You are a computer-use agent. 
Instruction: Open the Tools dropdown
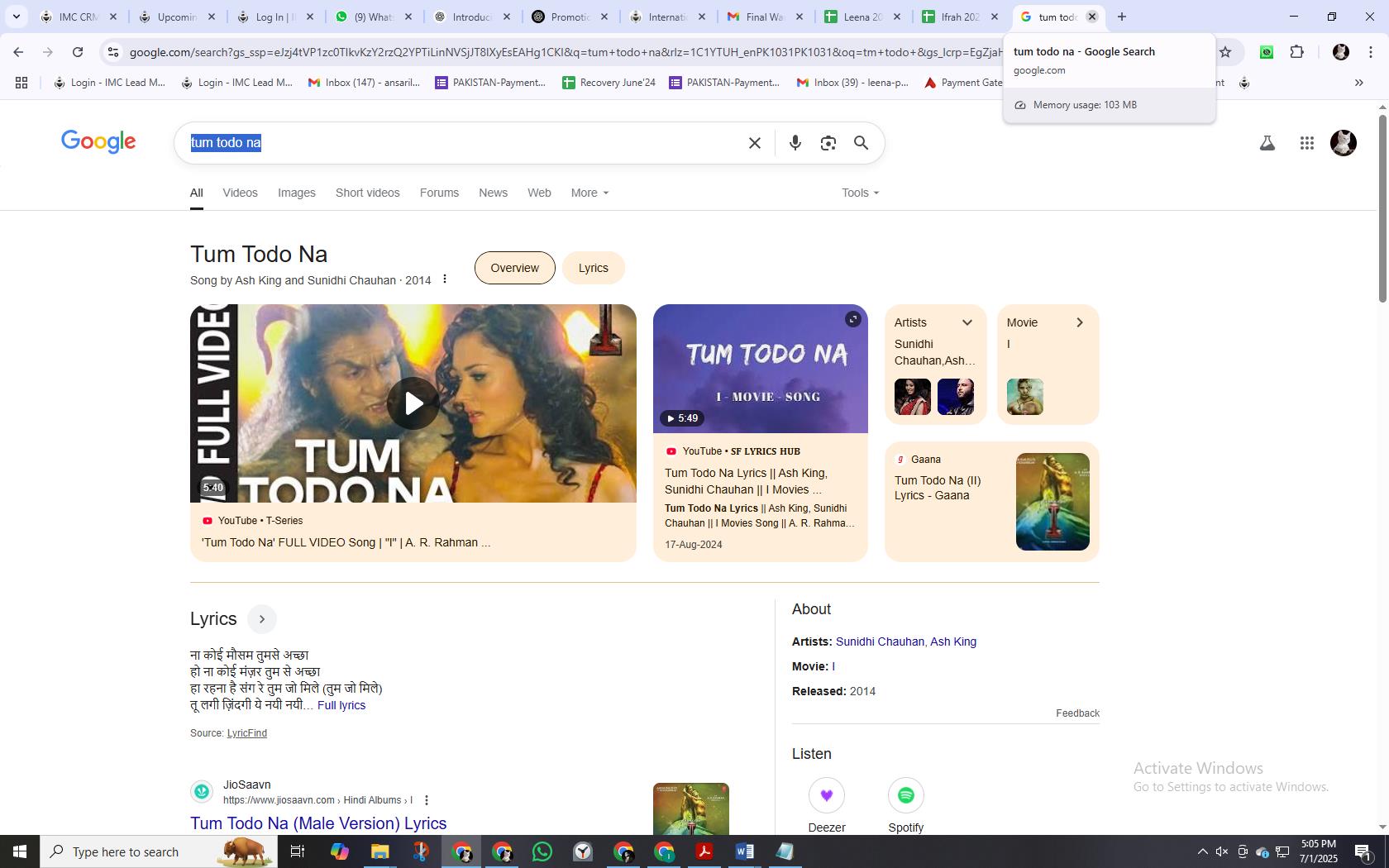860,193
